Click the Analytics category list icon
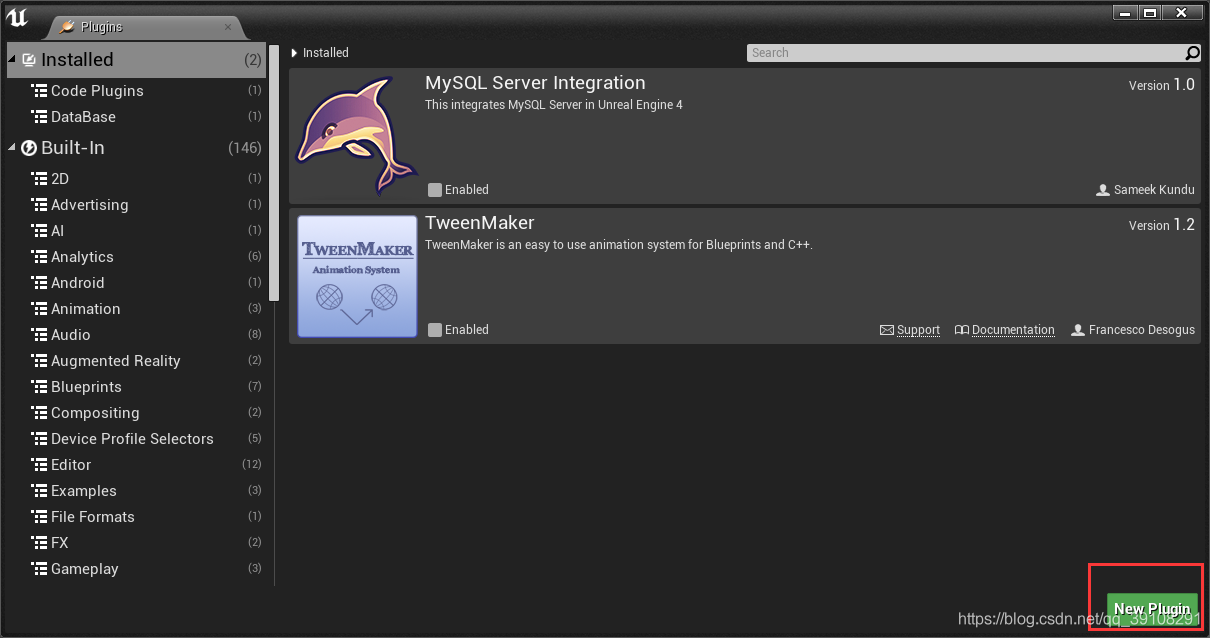Image resolution: width=1210 pixels, height=638 pixels. tap(39, 257)
